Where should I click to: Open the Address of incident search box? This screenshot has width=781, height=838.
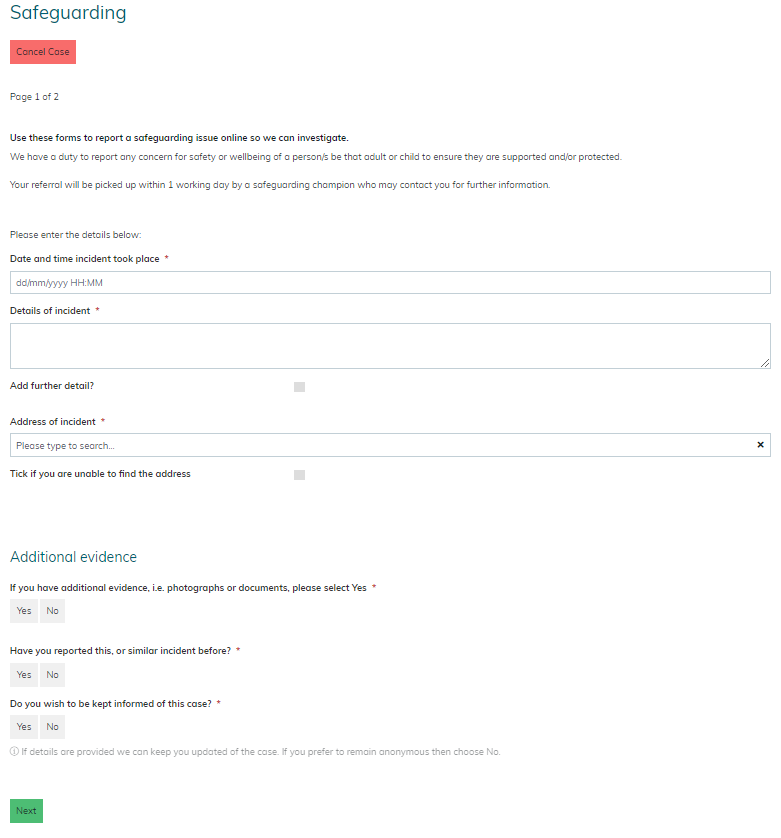[380, 445]
